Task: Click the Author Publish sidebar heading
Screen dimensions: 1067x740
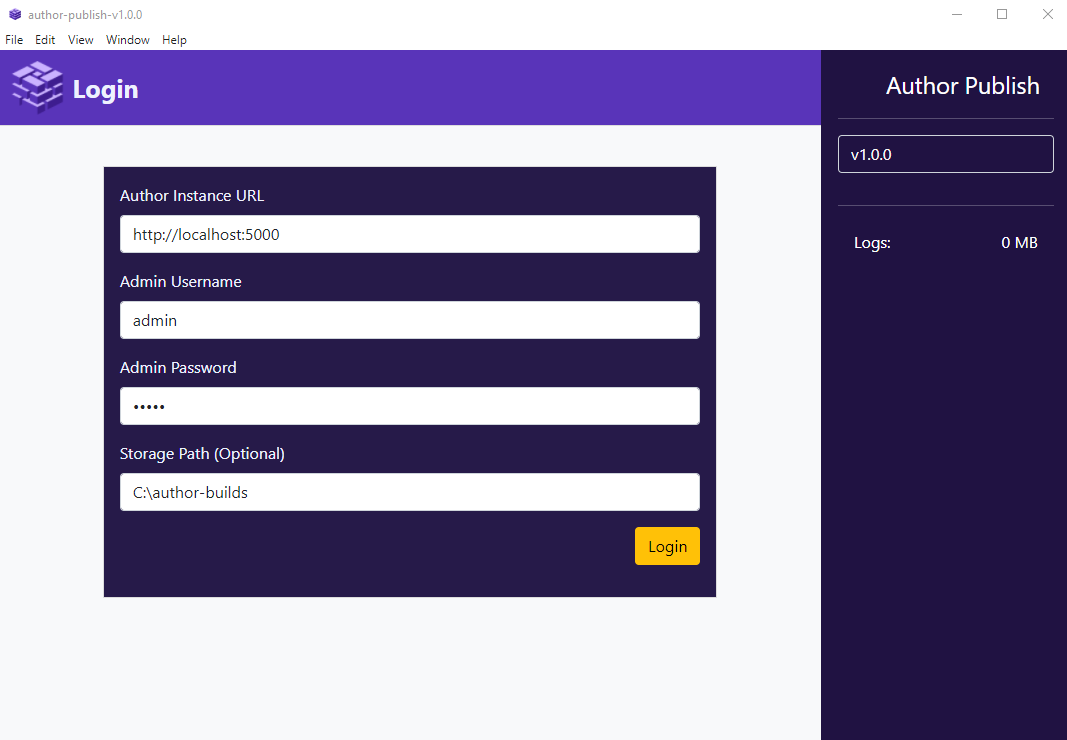Action: click(962, 86)
